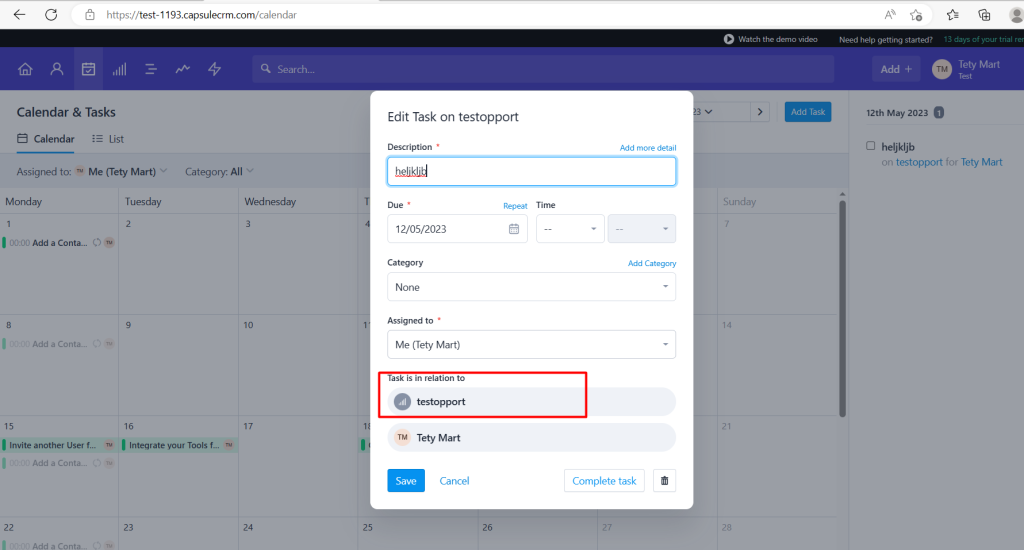The image size is (1024, 550).
Task: Go back using browser back arrow
Action: [19, 14]
